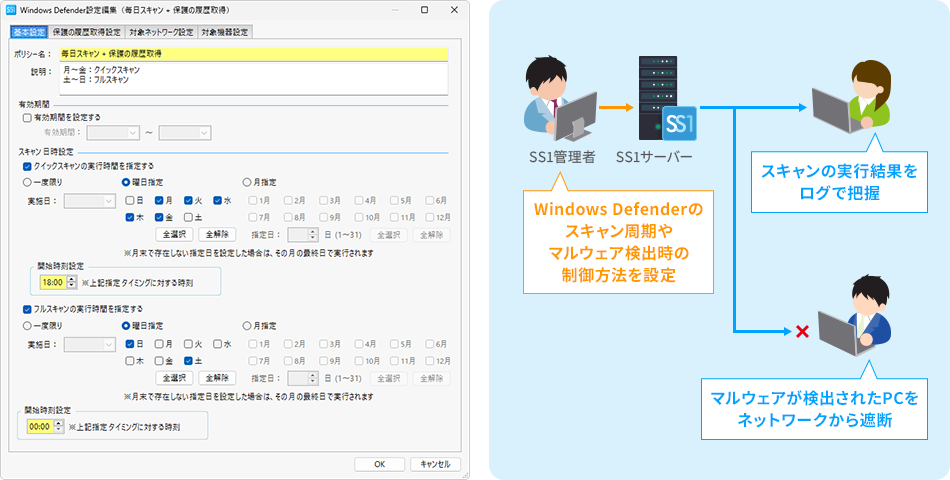Image resolution: width=950 pixels, height=480 pixels.
Task: Click the 18:00 time spinner arrows
Action: pos(72,282)
